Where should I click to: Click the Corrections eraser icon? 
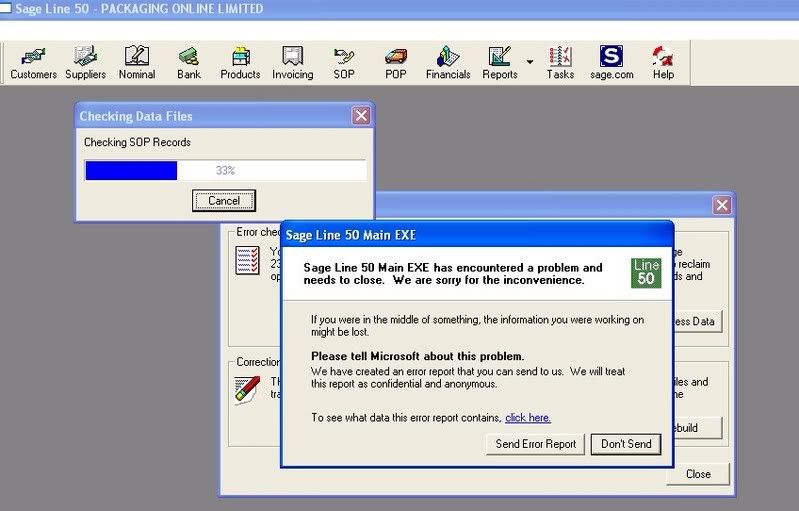[x=247, y=390]
